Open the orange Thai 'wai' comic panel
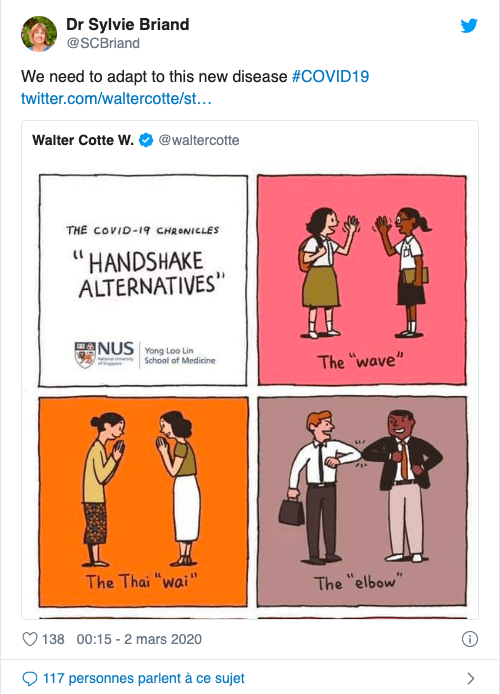 click(143, 501)
